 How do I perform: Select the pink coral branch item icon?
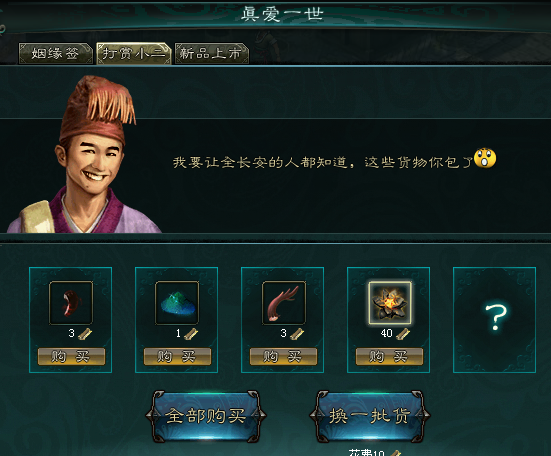click(x=284, y=302)
